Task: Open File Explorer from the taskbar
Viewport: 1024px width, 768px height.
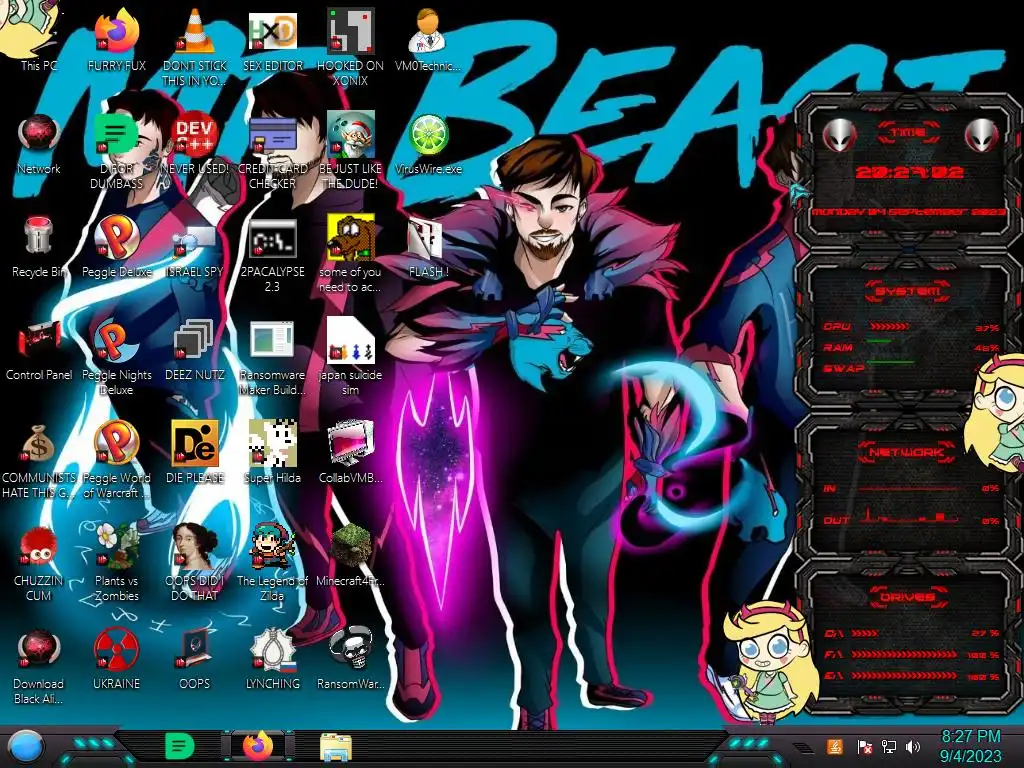Action: point(336,746)
